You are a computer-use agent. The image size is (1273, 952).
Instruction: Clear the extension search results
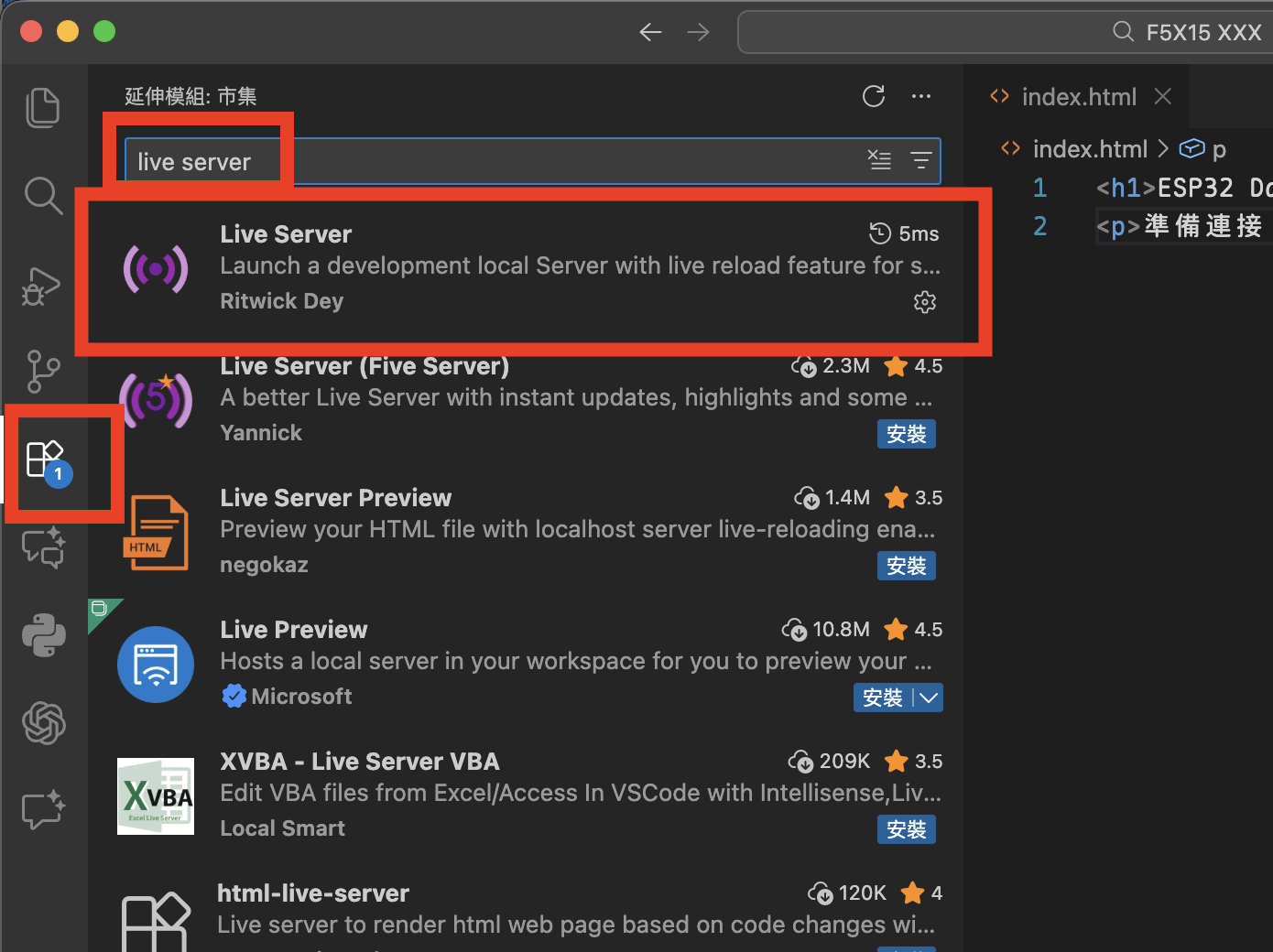(879, 160)
